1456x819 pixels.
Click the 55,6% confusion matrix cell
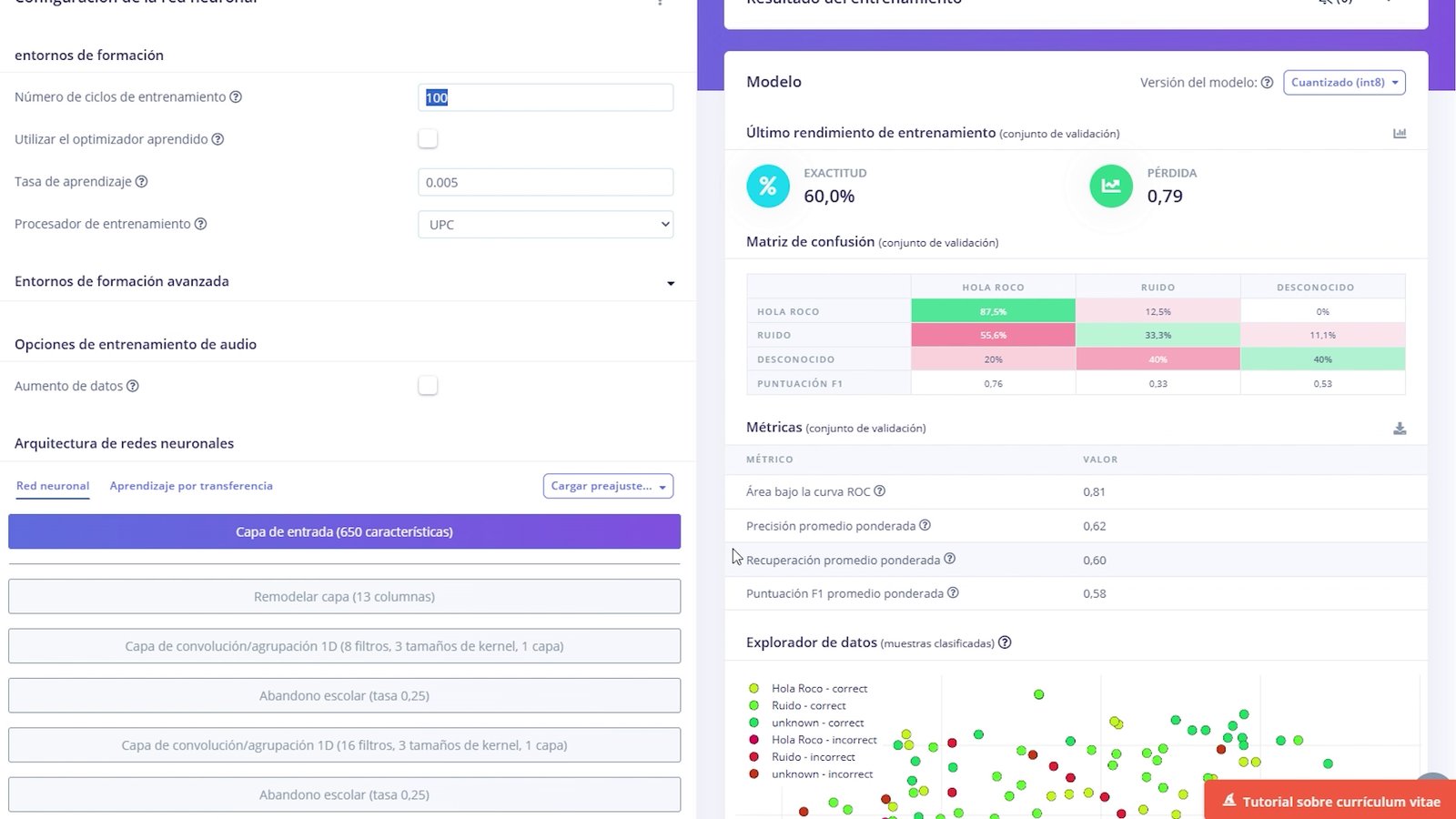point(993,335)
